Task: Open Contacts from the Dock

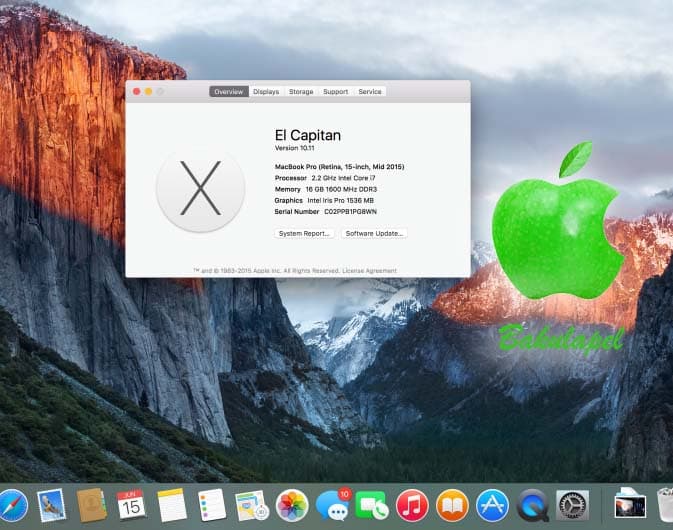Action: 91,505
